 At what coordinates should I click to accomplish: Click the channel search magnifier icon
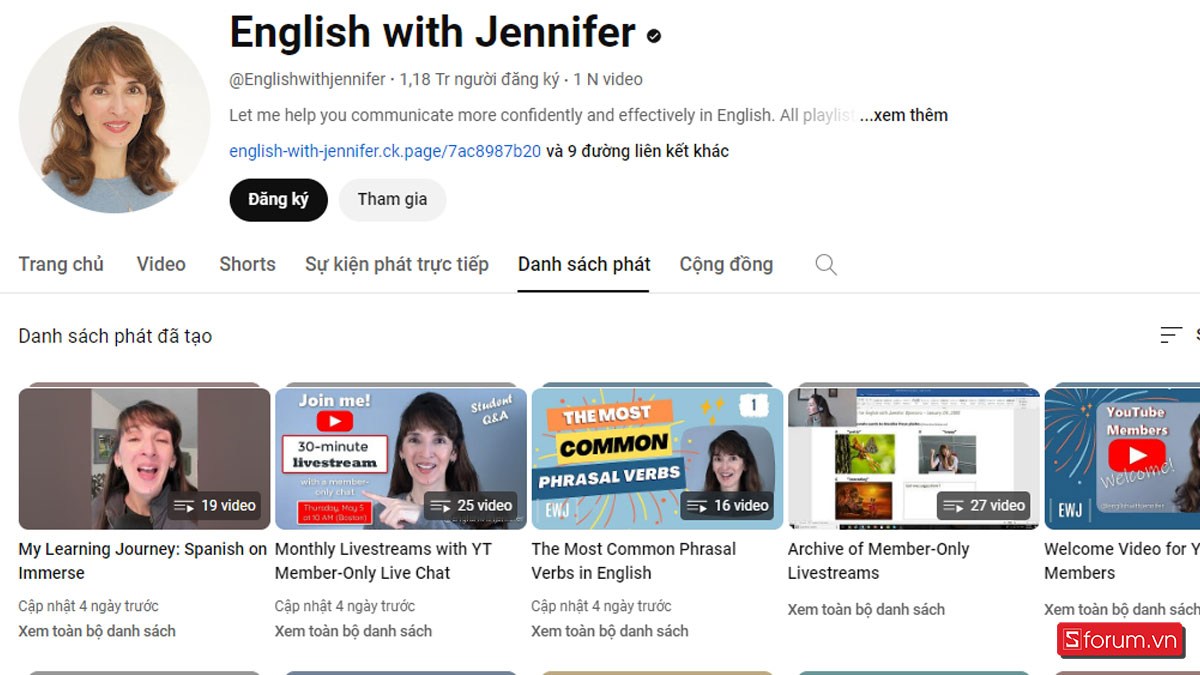(826, 265)
